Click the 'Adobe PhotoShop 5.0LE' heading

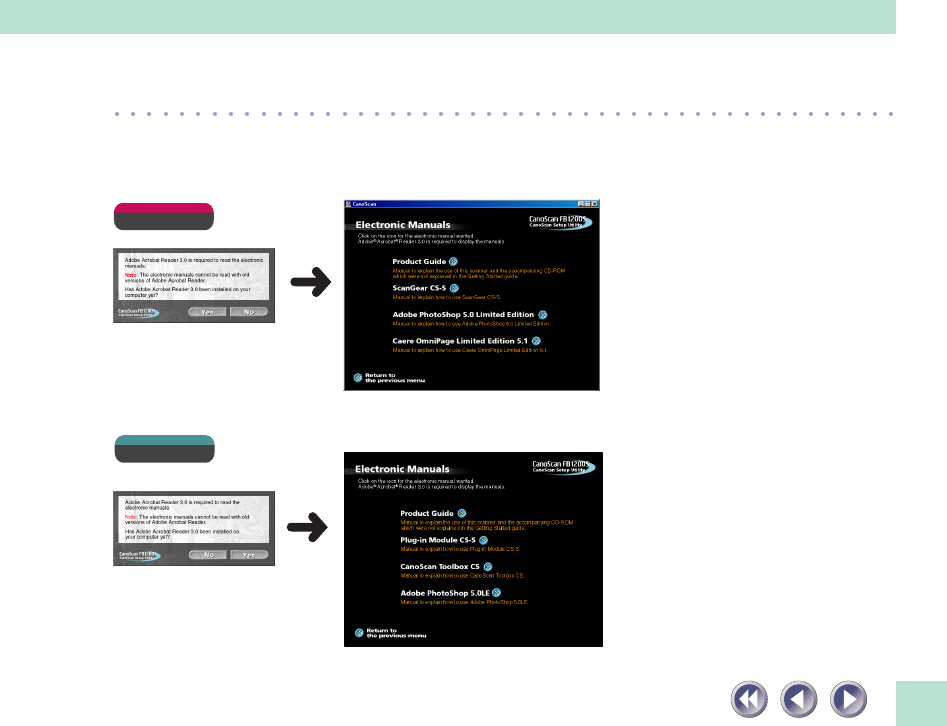tap(445, 593)
